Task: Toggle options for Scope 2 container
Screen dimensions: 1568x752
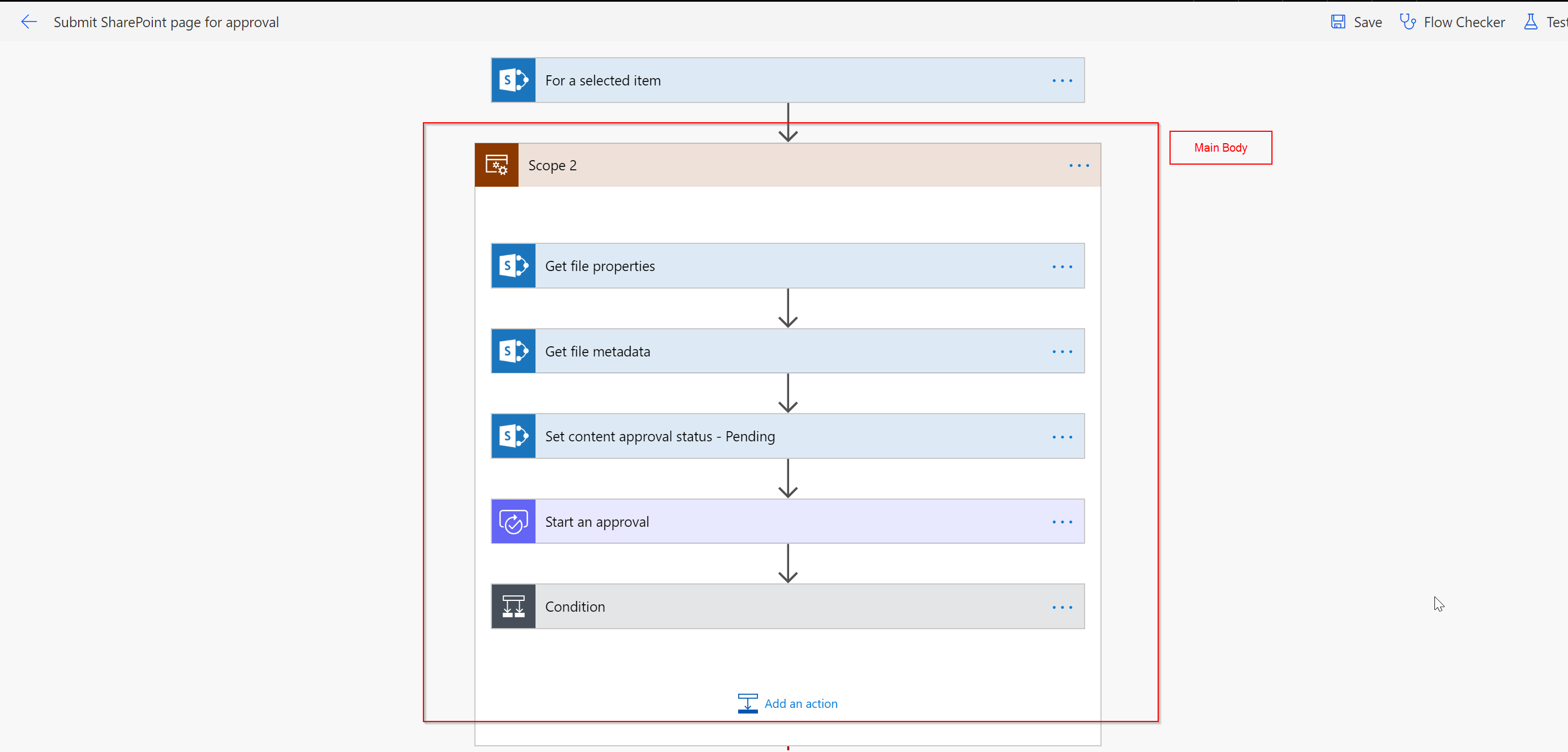Action: (x=1078, y=165)
